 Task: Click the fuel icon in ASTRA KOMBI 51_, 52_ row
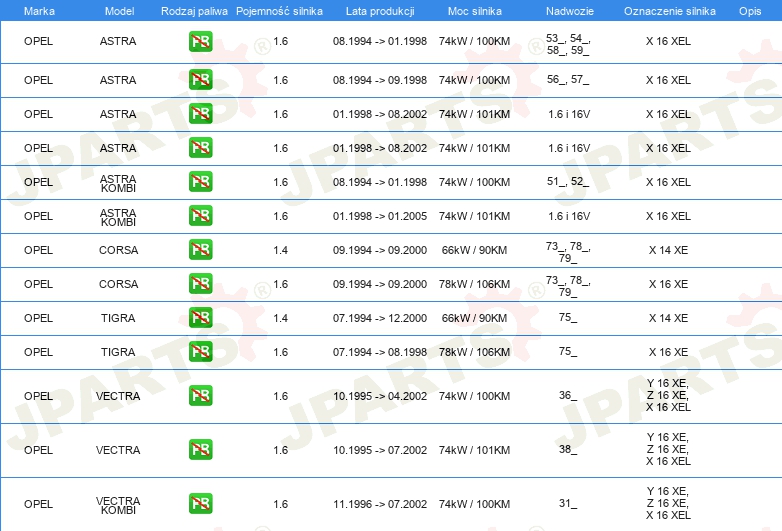click(x=200, y=182)
